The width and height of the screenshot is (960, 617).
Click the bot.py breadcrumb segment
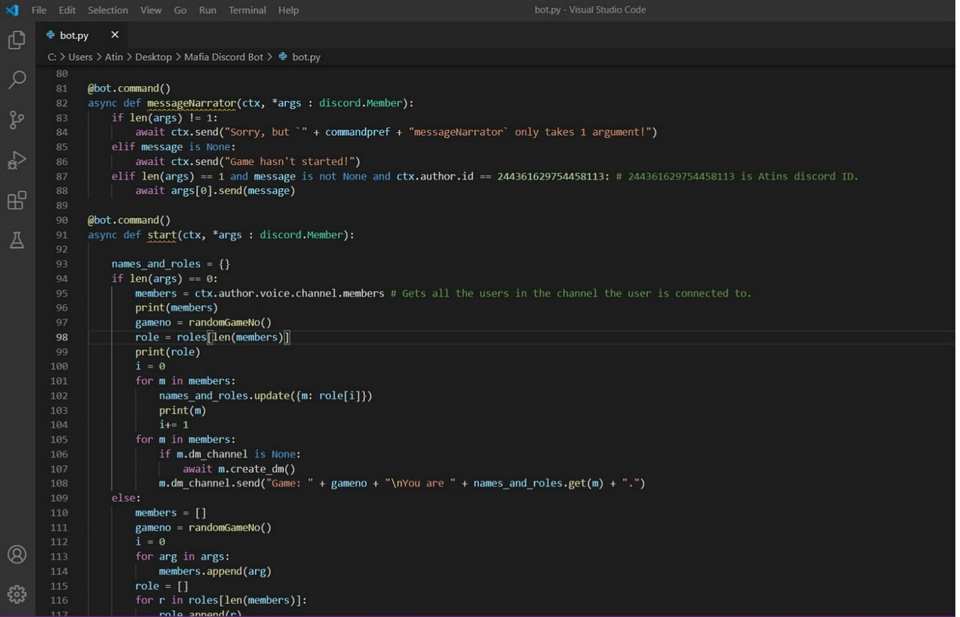point(306,57)
